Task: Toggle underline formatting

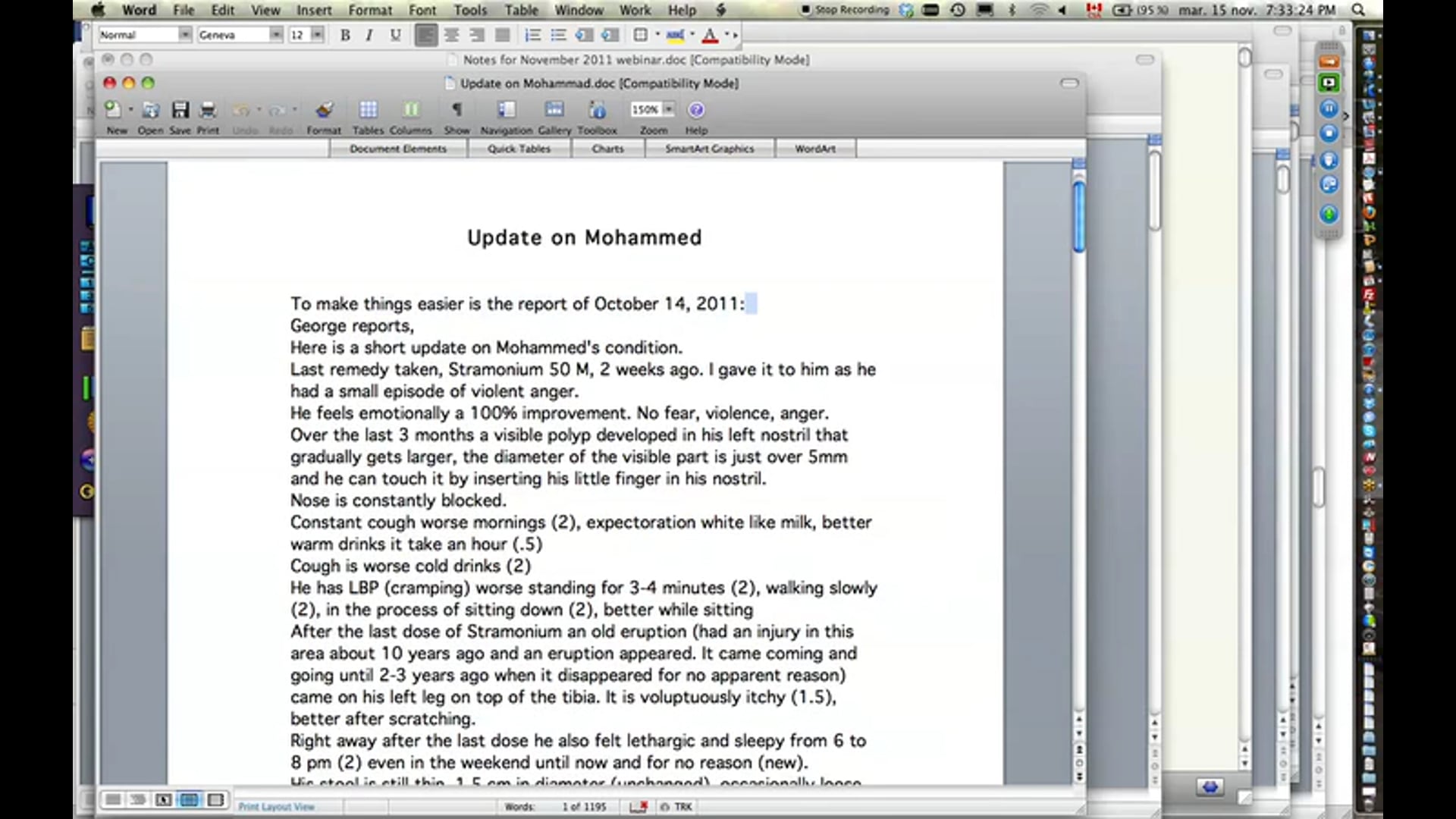Action: click(394, 35)
